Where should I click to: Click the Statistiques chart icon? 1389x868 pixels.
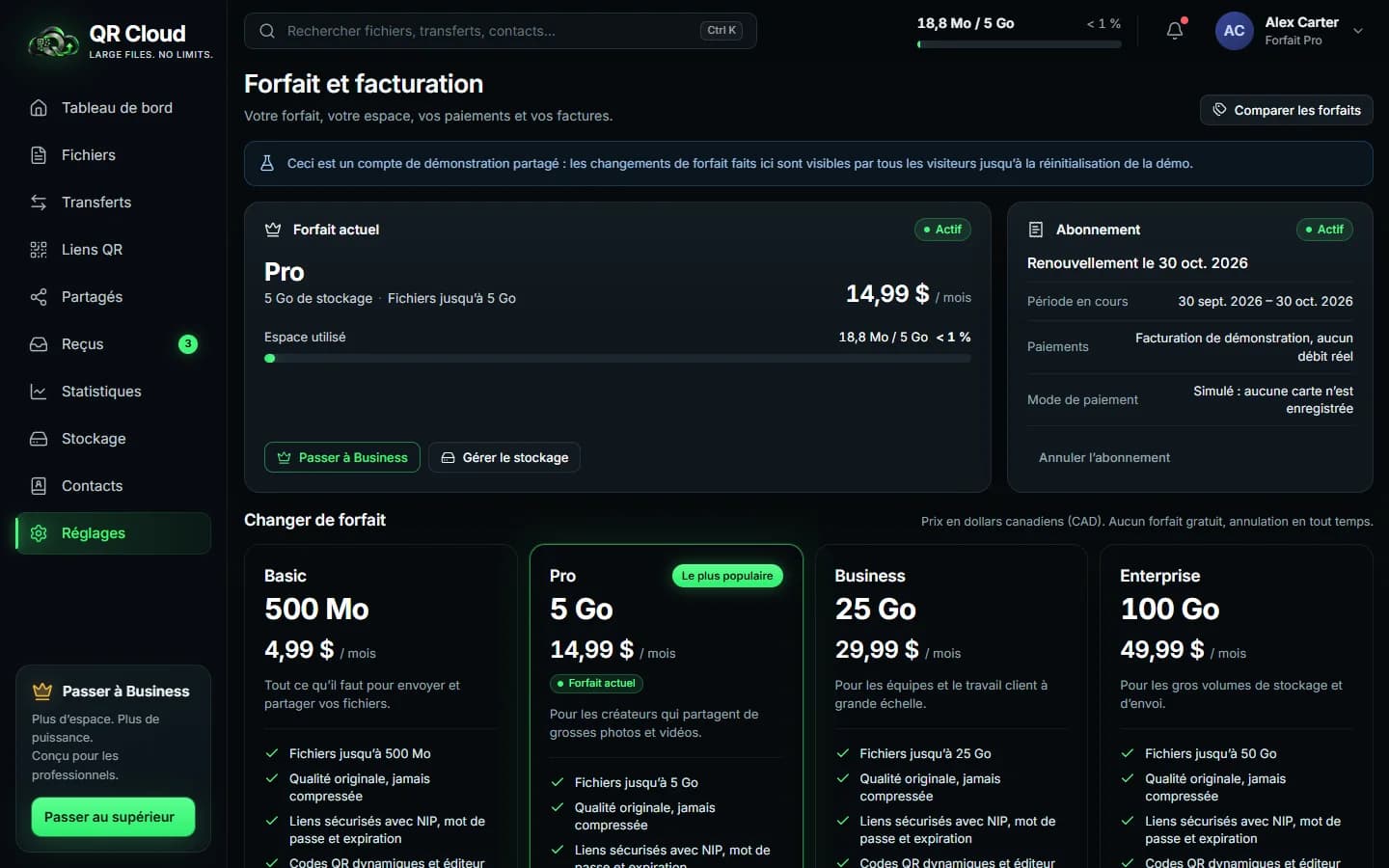point(39,392)
